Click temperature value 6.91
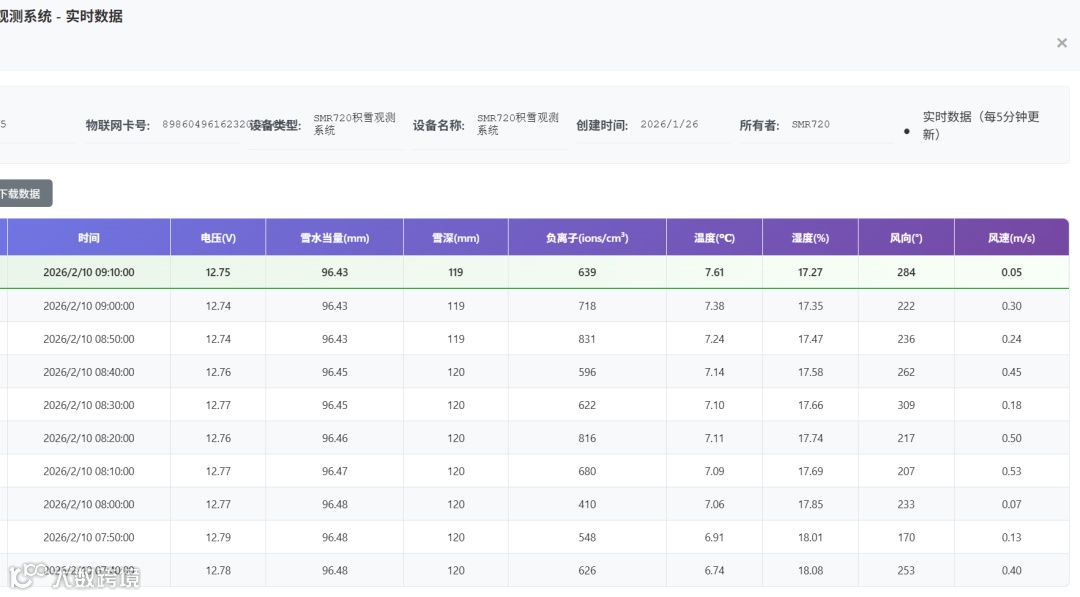Viewport: 1080px width, 597px height. click(714, 537)
